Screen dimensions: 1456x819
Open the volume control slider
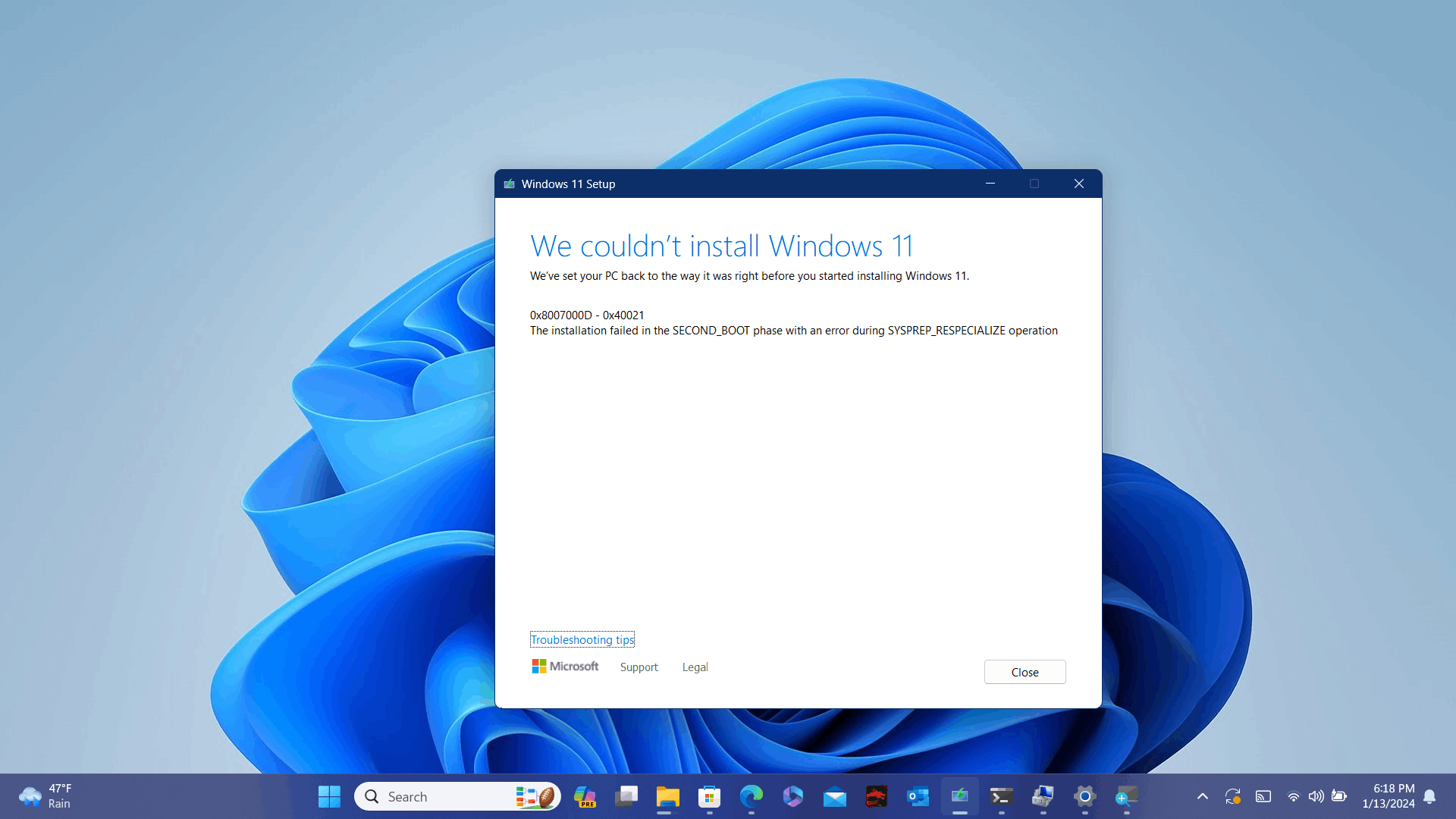[x=1316, y=796]
